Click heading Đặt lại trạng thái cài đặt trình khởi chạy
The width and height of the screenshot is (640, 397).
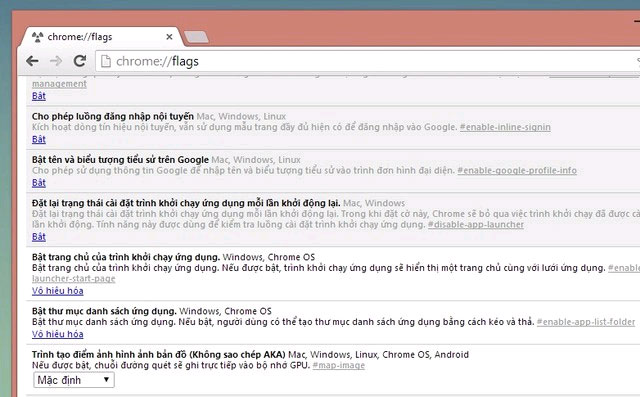coord(186,203)
